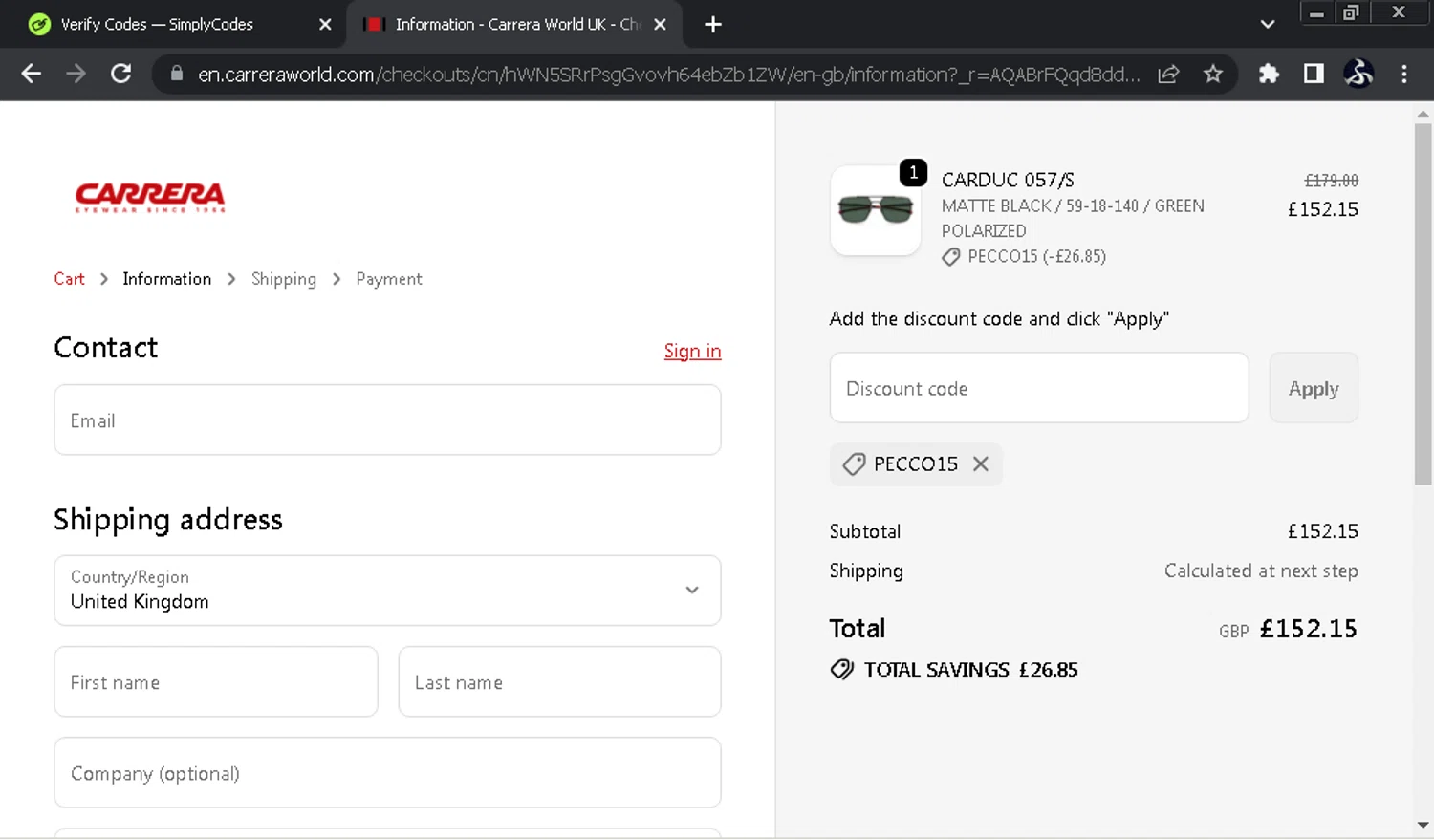This screenshot has width=1434, height=840.
Task: Click the item quantity badge on sunglasses
Action: (913, 173)
